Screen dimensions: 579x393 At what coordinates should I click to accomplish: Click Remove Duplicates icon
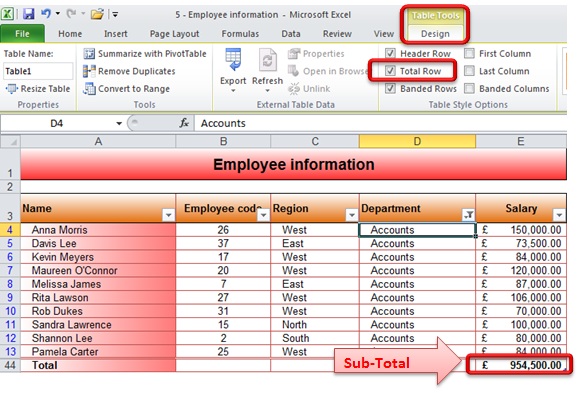(89, 71)
